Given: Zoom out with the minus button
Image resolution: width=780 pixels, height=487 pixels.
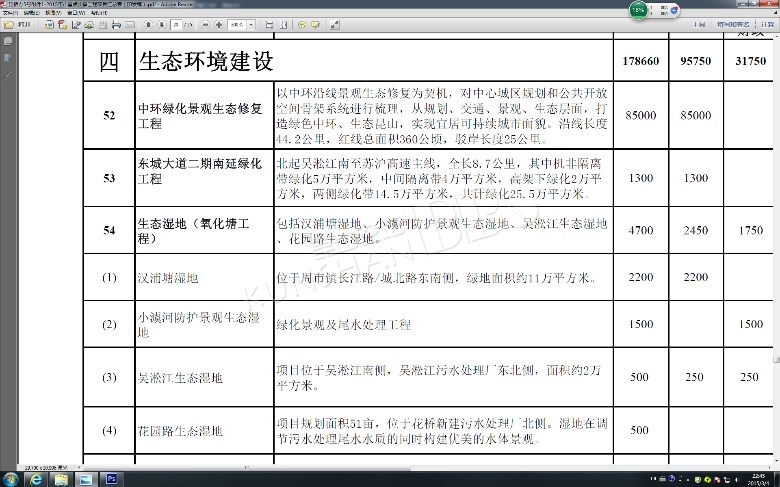Looking at the screenshot, I should click(x=205, y=24).
